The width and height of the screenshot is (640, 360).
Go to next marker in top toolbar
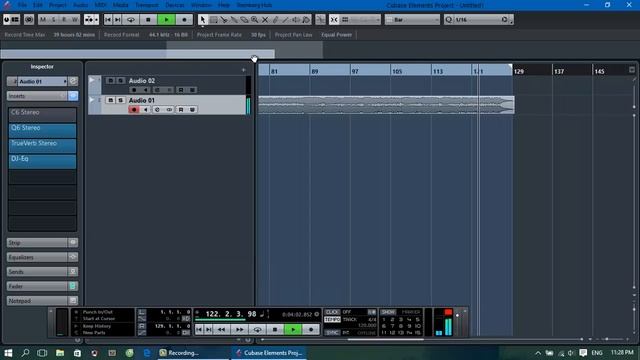click(x=118, y=20)
